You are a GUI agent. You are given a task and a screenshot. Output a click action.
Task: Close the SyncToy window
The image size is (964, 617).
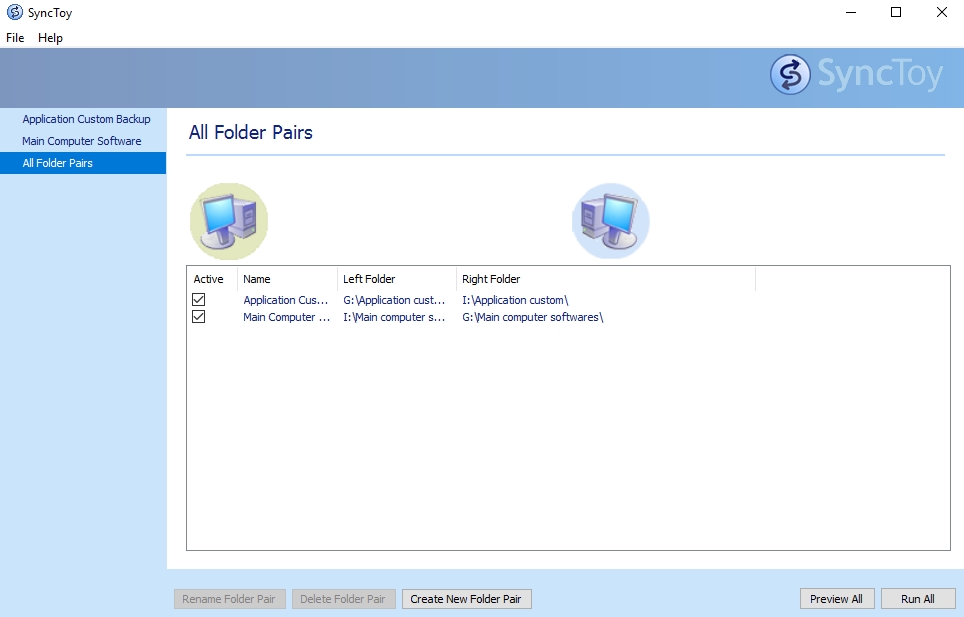(941, 12)
